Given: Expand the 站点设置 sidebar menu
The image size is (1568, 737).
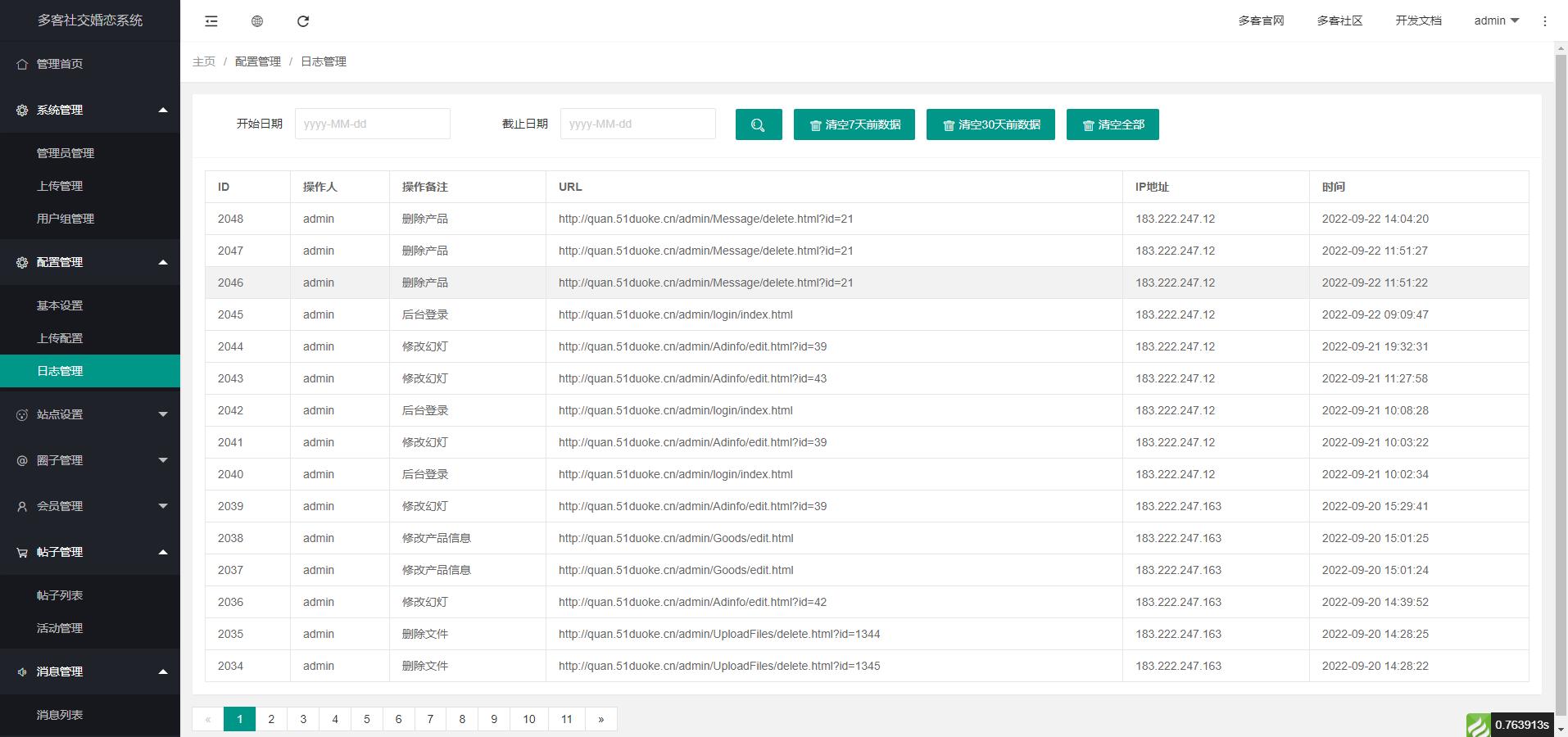Looking at the screenshot, I should 90,414.
